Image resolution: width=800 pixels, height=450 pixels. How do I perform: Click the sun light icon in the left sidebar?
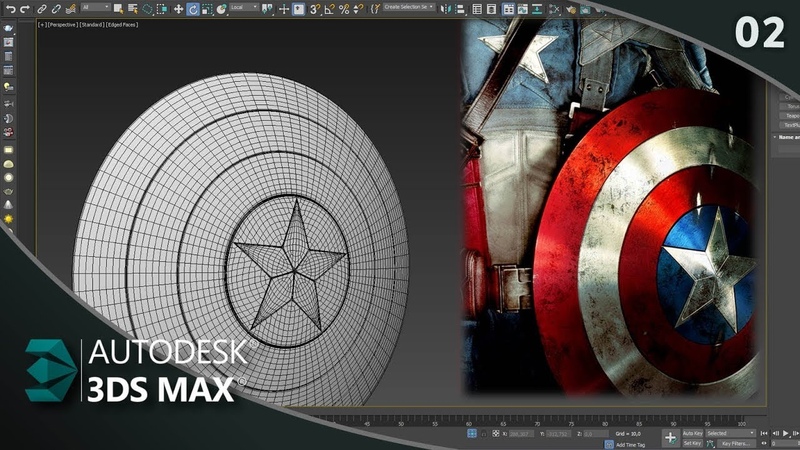[x=8, y=219]
